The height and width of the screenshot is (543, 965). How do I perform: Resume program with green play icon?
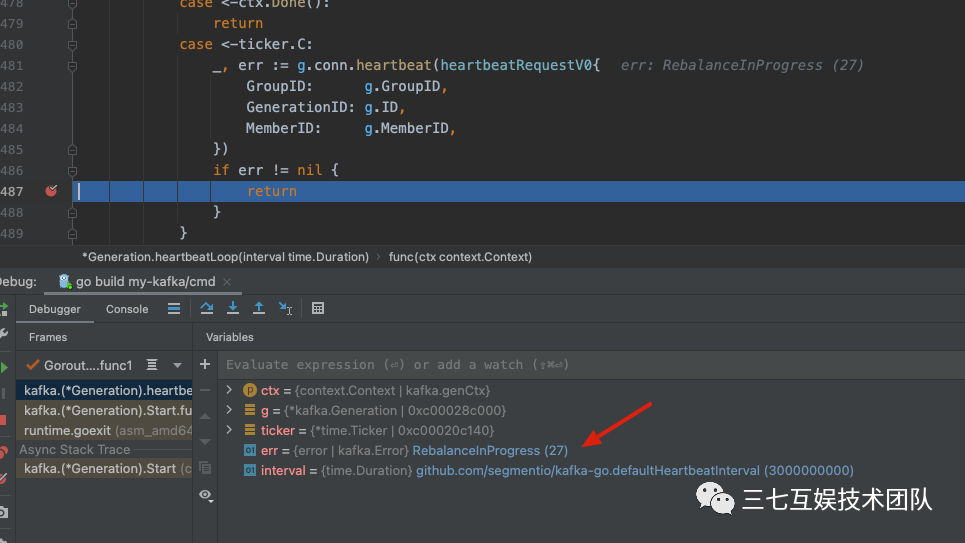[4, 368]
